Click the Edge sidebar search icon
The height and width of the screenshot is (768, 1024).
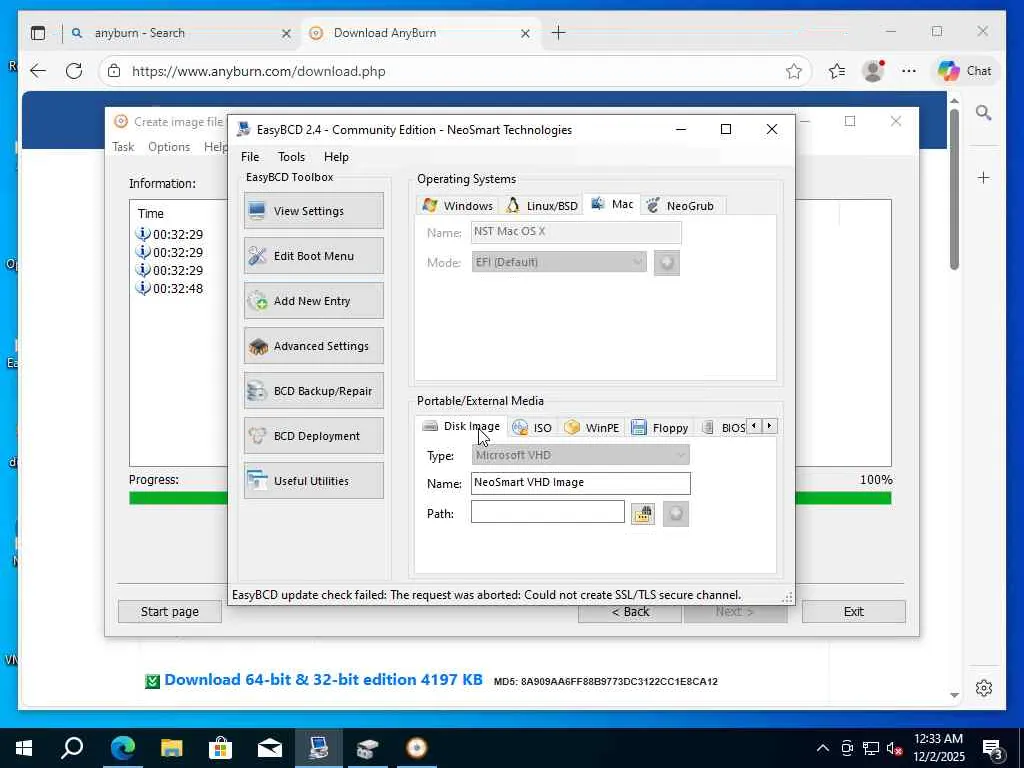[984, 113]
